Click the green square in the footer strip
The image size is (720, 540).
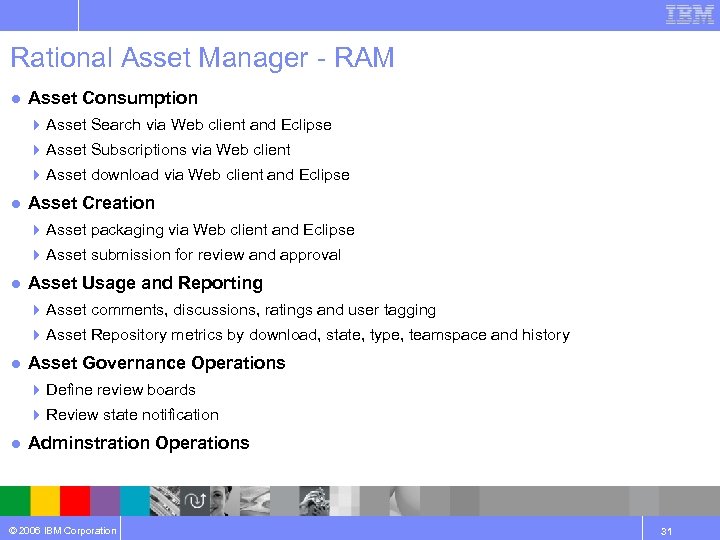[15, 501]
